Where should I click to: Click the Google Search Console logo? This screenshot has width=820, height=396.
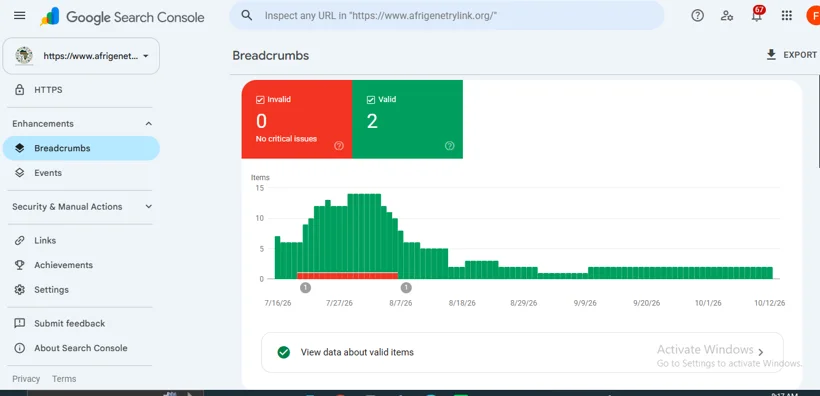click(122, 17)
